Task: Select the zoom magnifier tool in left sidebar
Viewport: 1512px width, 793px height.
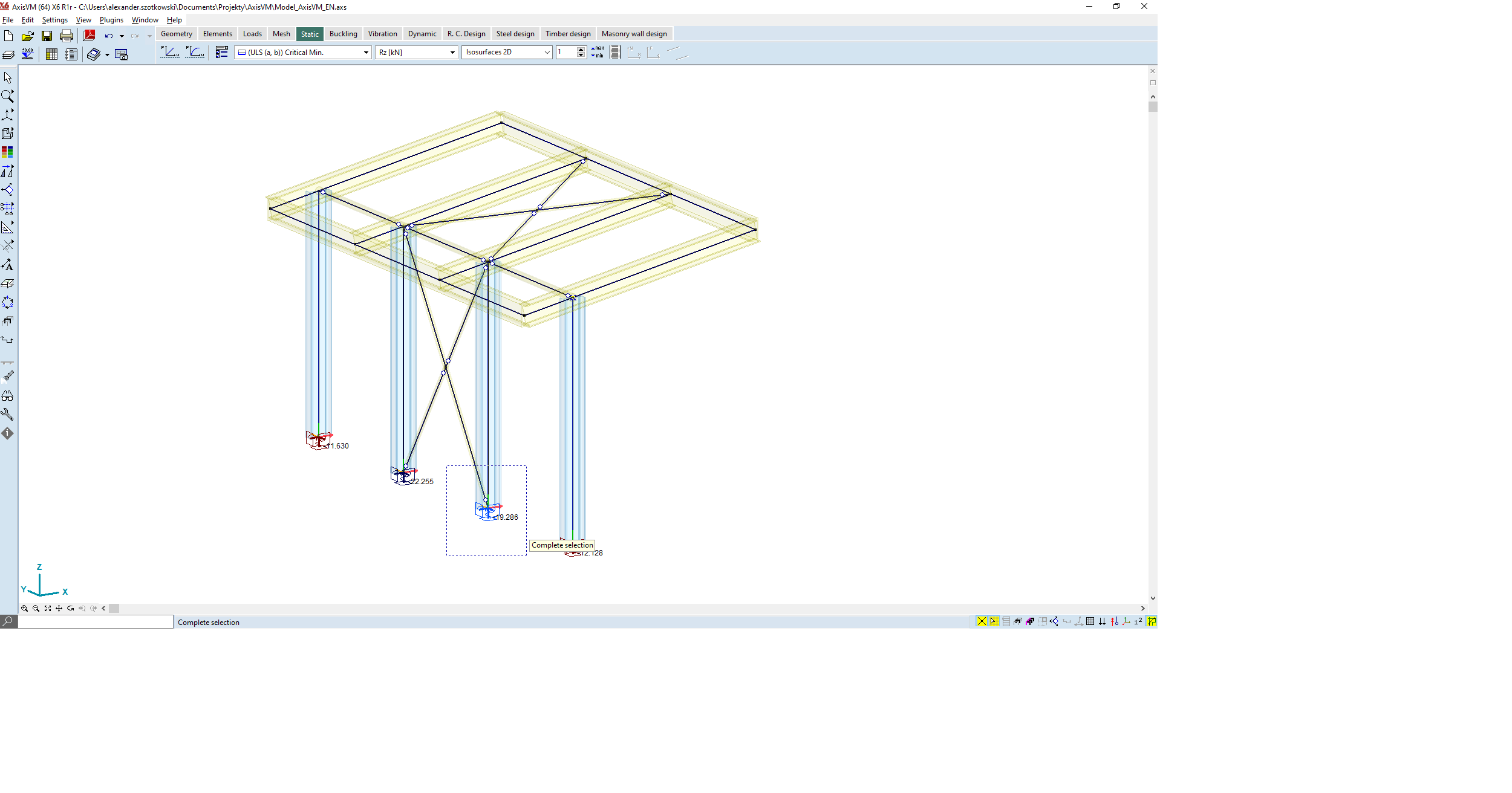Action: 8,96
